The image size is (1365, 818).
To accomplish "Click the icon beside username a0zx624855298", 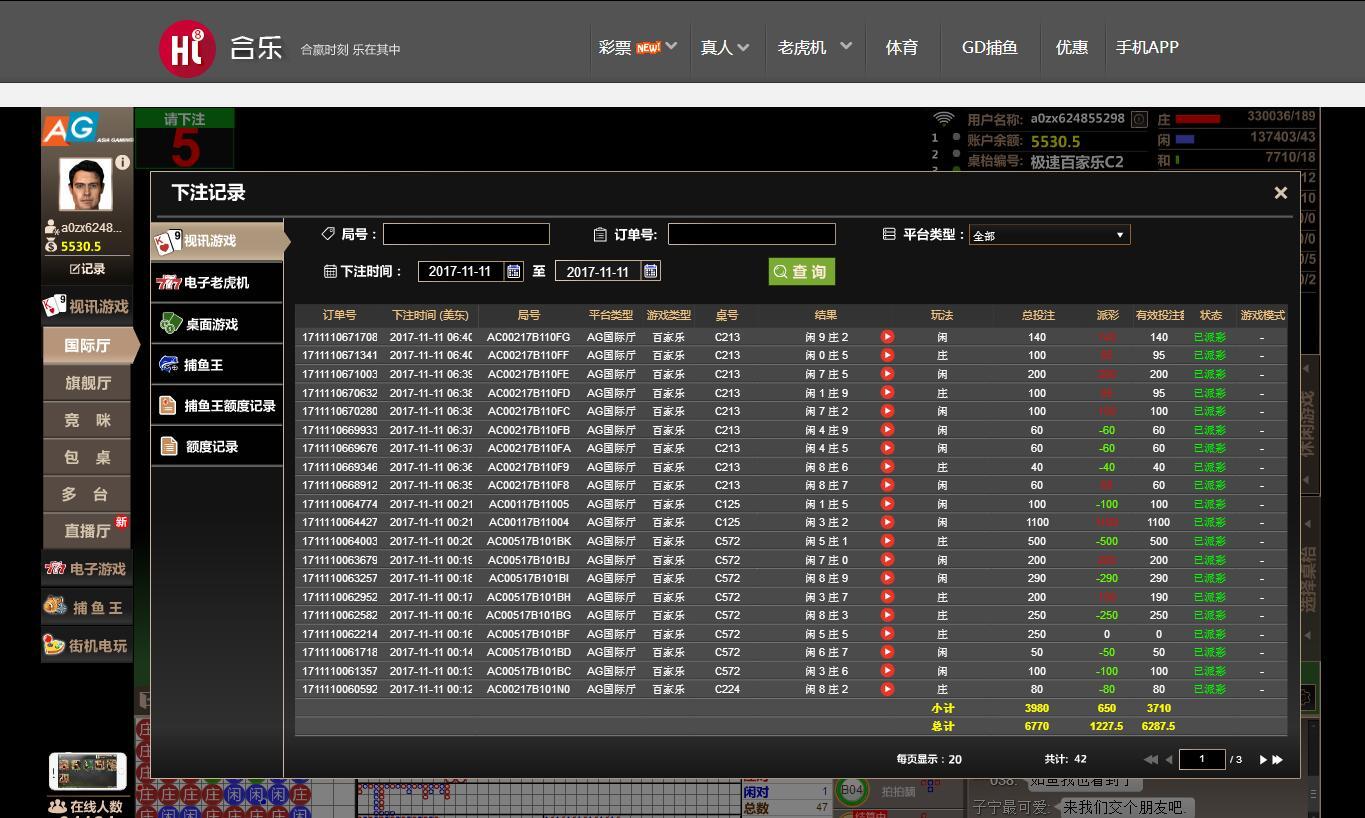I will coord(1139,119).
